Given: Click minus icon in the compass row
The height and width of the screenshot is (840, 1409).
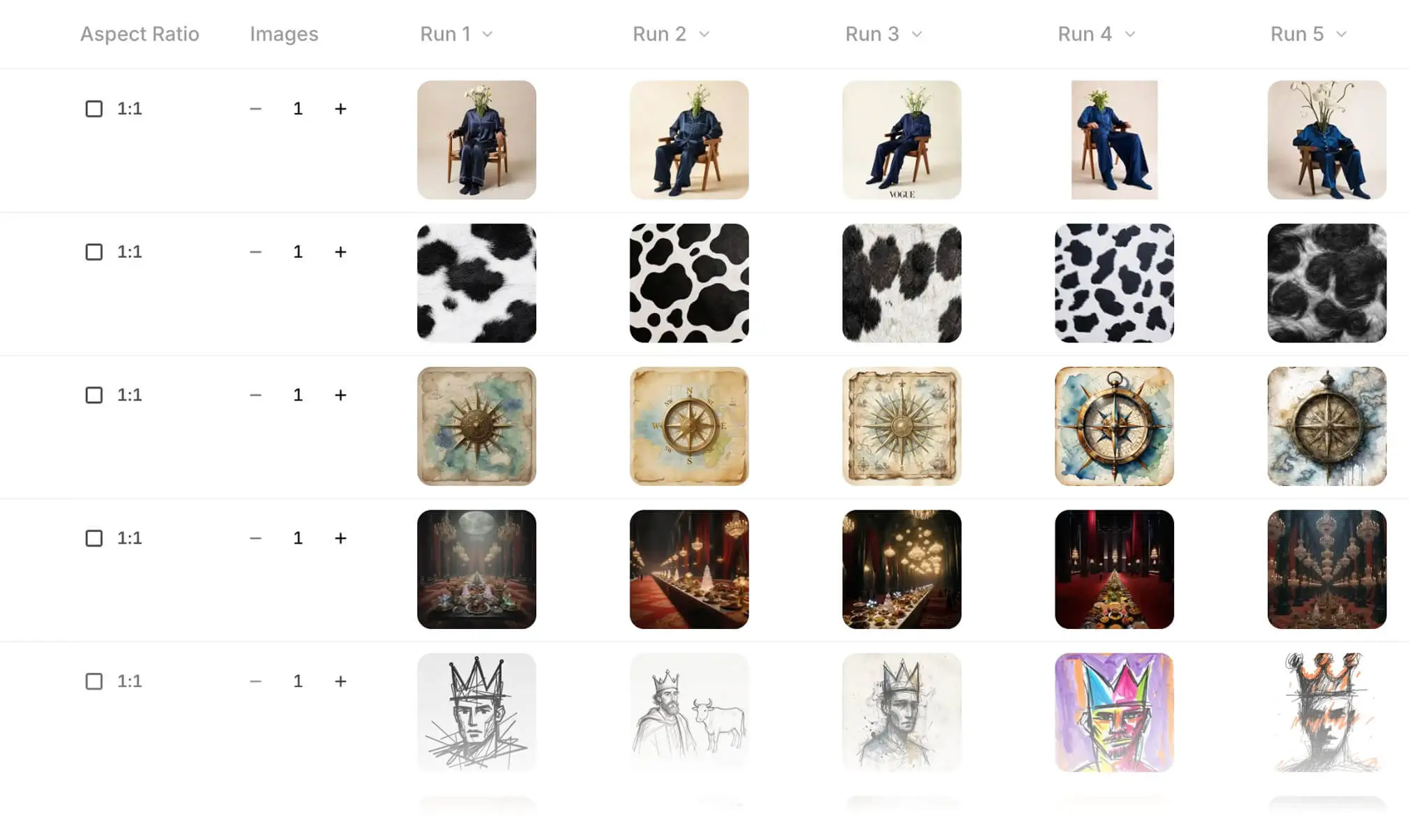Looking at the screenshot, I should pyautogui.click(x=256, y=396).
